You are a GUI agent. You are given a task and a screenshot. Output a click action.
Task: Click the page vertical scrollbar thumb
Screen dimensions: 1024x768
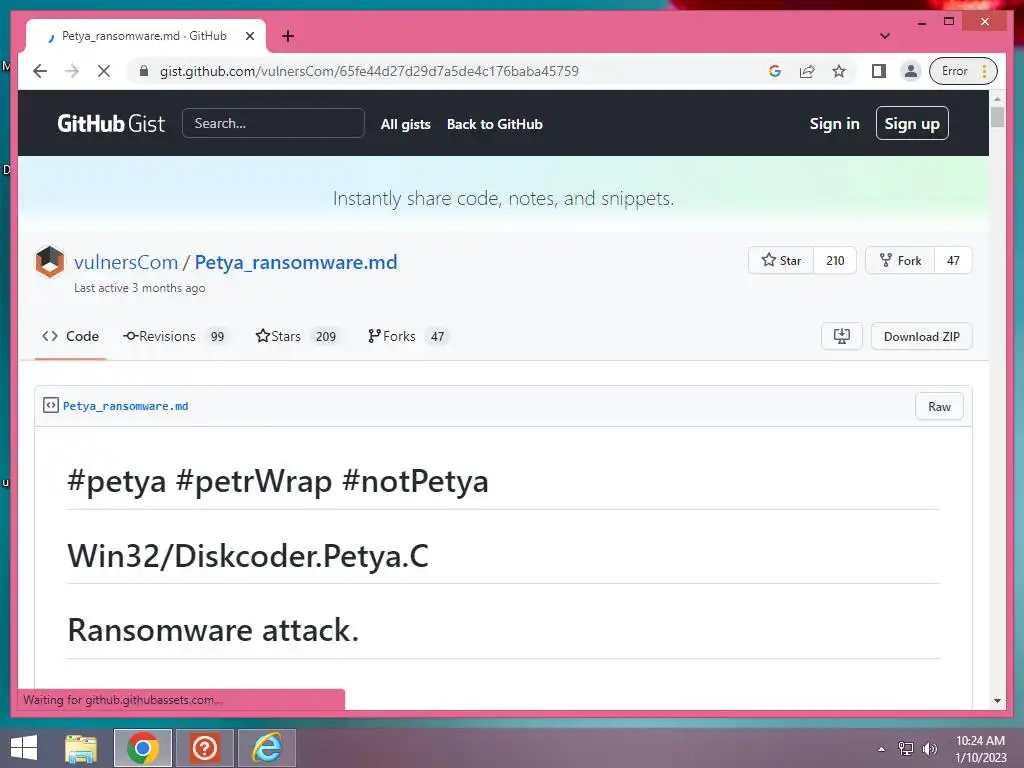pyautogui.click(x=997, y=118)
